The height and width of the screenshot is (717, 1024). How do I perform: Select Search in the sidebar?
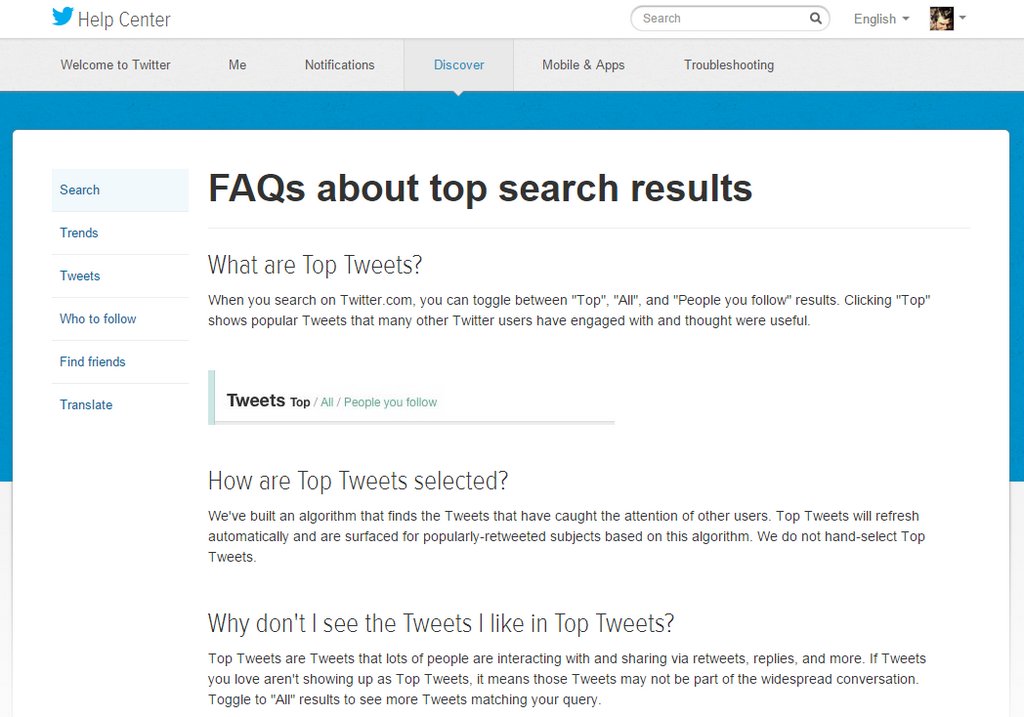(x=120, y=190)
